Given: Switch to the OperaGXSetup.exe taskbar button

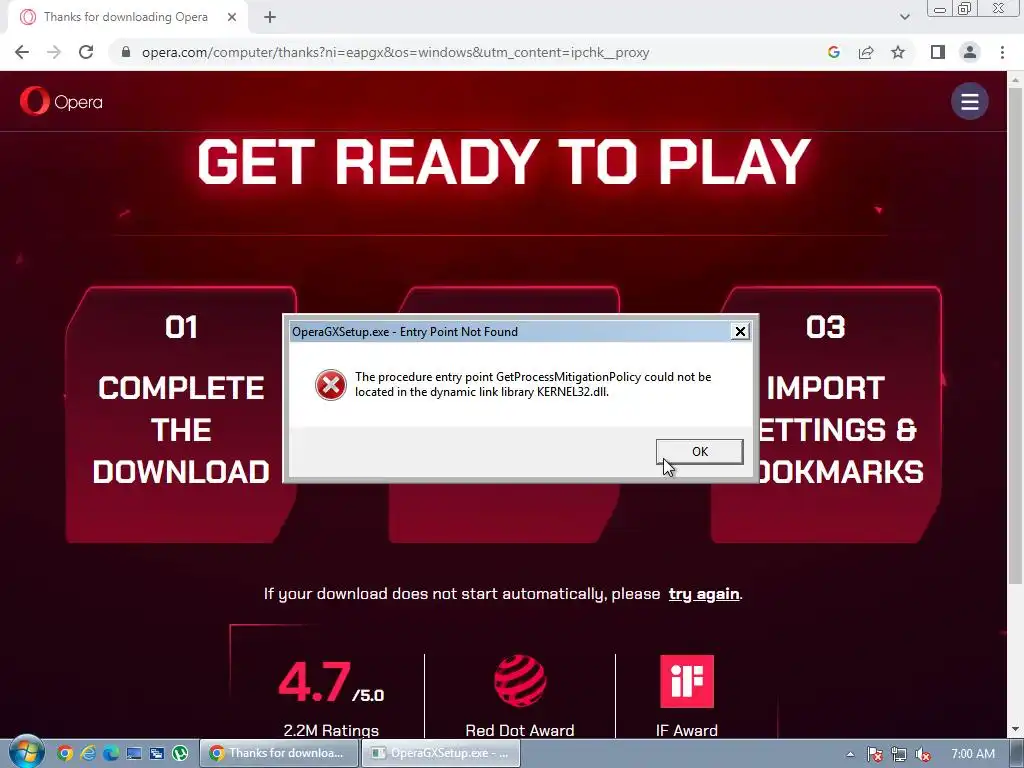Looking at the screenshot, I should pyautogui.click(x=441, y=753).
